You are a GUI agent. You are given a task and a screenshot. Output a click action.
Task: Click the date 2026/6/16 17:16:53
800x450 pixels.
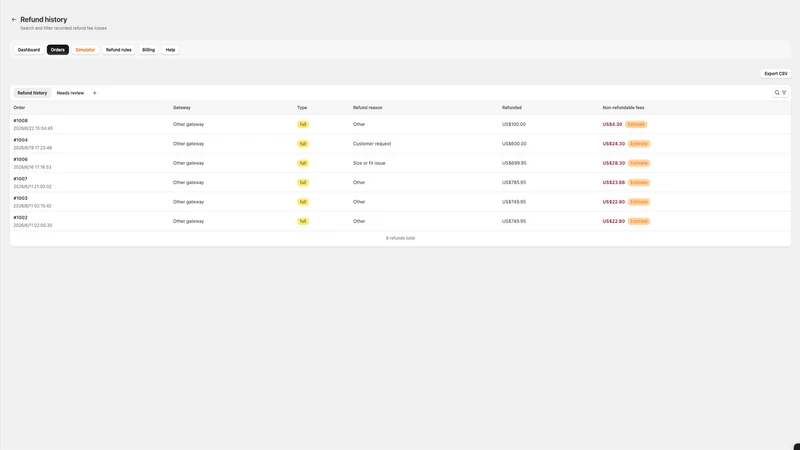(33, 167)
